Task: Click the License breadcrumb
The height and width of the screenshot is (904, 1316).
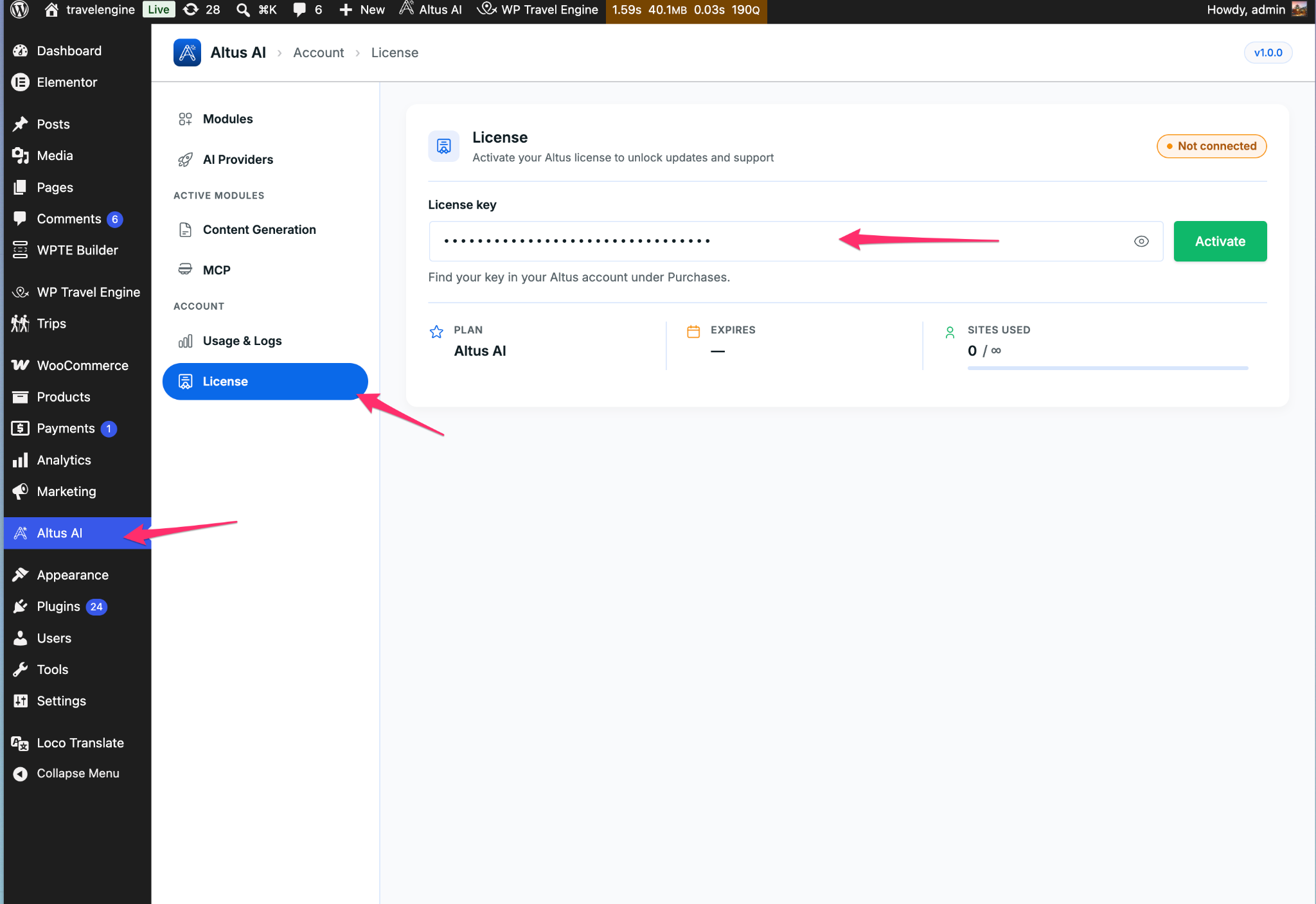Action: tap(395, 53)
